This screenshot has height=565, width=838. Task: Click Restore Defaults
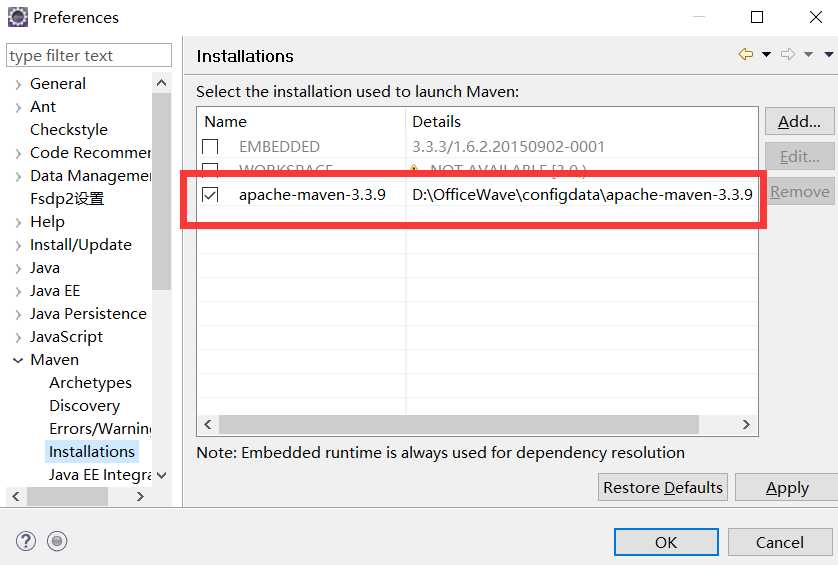[x=663, y=487]
